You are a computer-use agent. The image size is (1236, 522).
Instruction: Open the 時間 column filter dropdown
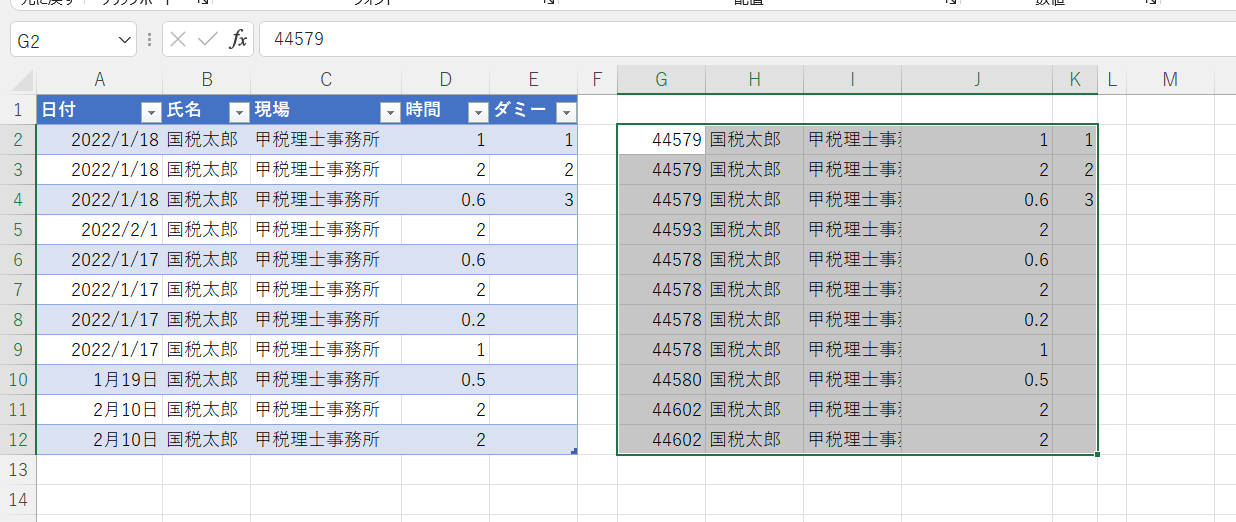[x=477, y=111]
